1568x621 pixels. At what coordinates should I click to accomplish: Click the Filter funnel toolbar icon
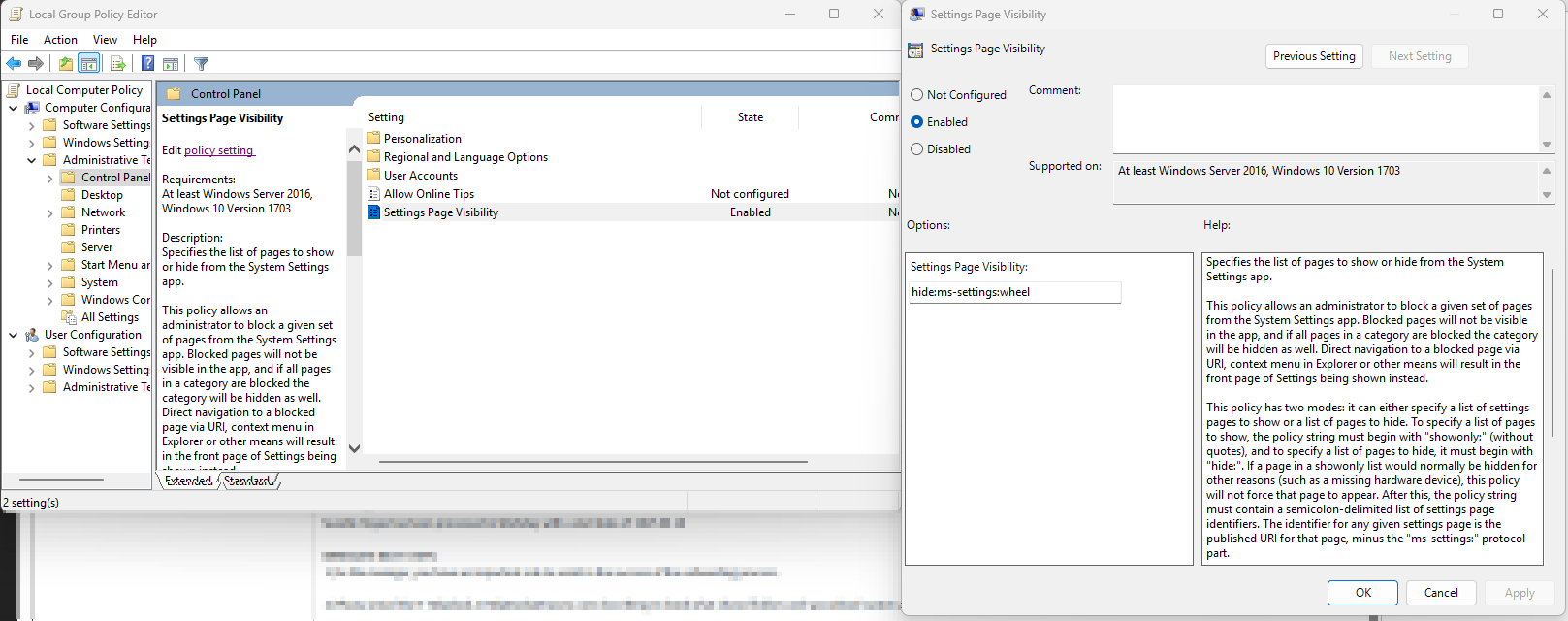coord(201,64)
